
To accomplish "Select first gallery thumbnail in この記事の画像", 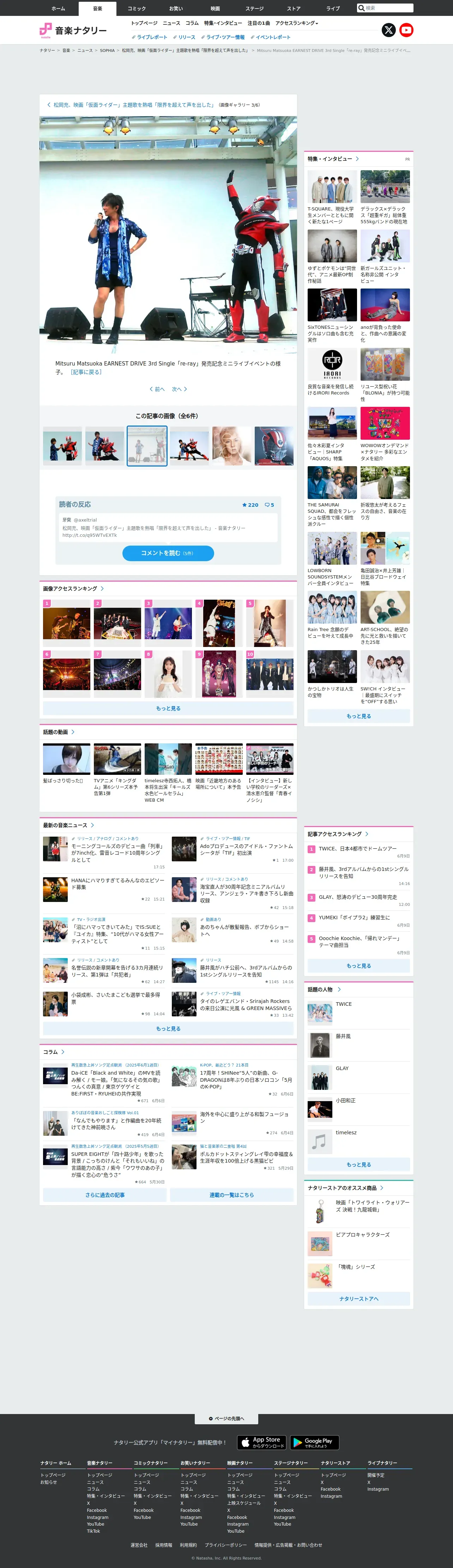I will pyautogui.click(x=63, y=446).
